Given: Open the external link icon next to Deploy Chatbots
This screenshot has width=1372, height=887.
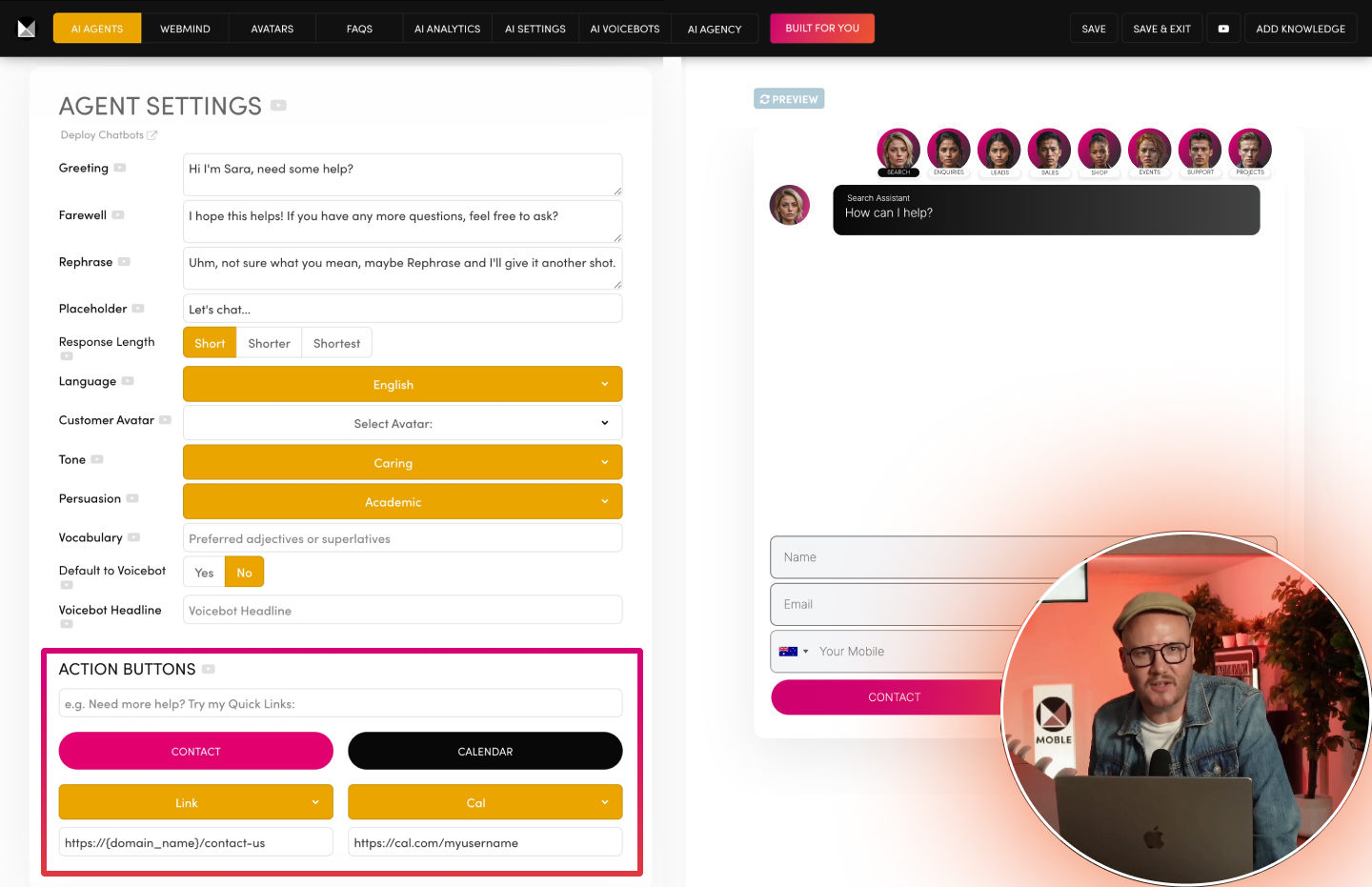Looking at the screenshot, I should (x=152, y=135).
